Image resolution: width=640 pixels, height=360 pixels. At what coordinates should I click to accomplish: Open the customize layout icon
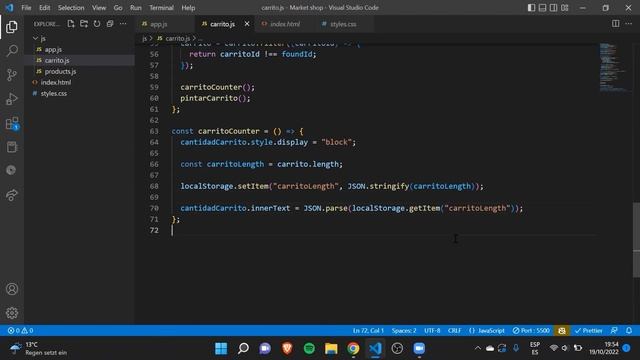coord(564,8)
